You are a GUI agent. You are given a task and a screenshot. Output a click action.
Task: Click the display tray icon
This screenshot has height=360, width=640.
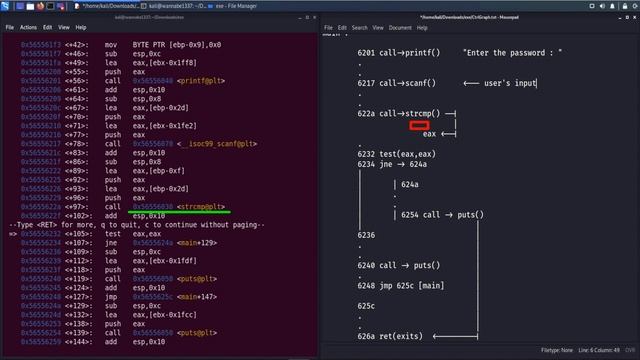(592, 6)
